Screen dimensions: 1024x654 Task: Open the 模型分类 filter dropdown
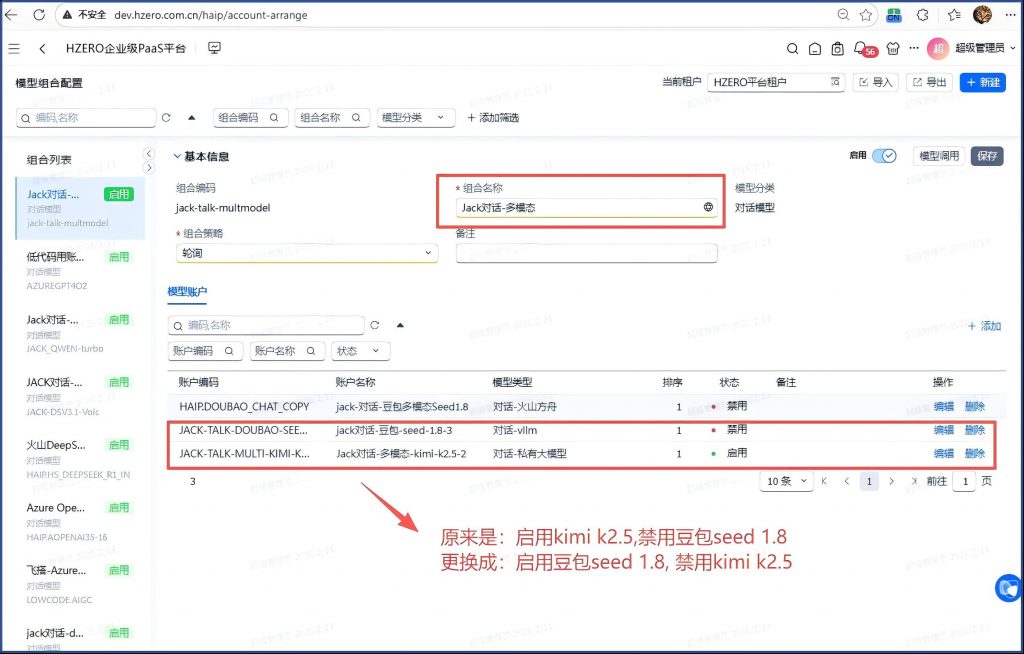(x=416, y=118)
